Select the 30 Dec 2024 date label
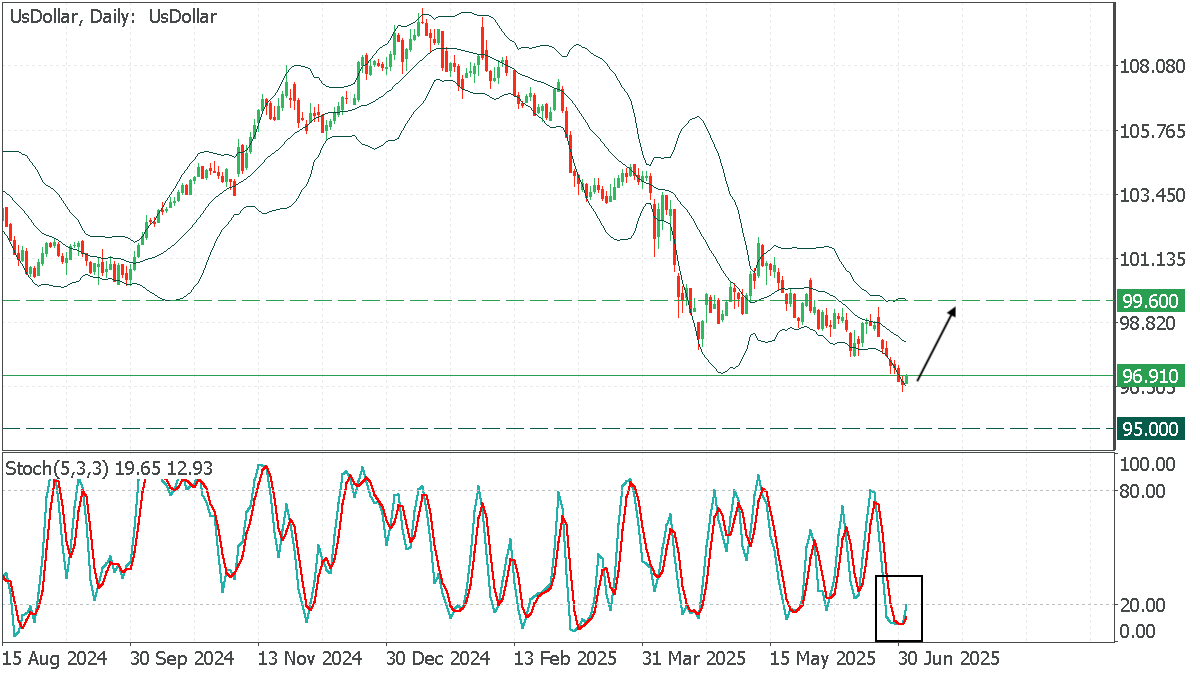Image resolution: width=1200 pixels, height=675 pixels. (x=438, y=659)
